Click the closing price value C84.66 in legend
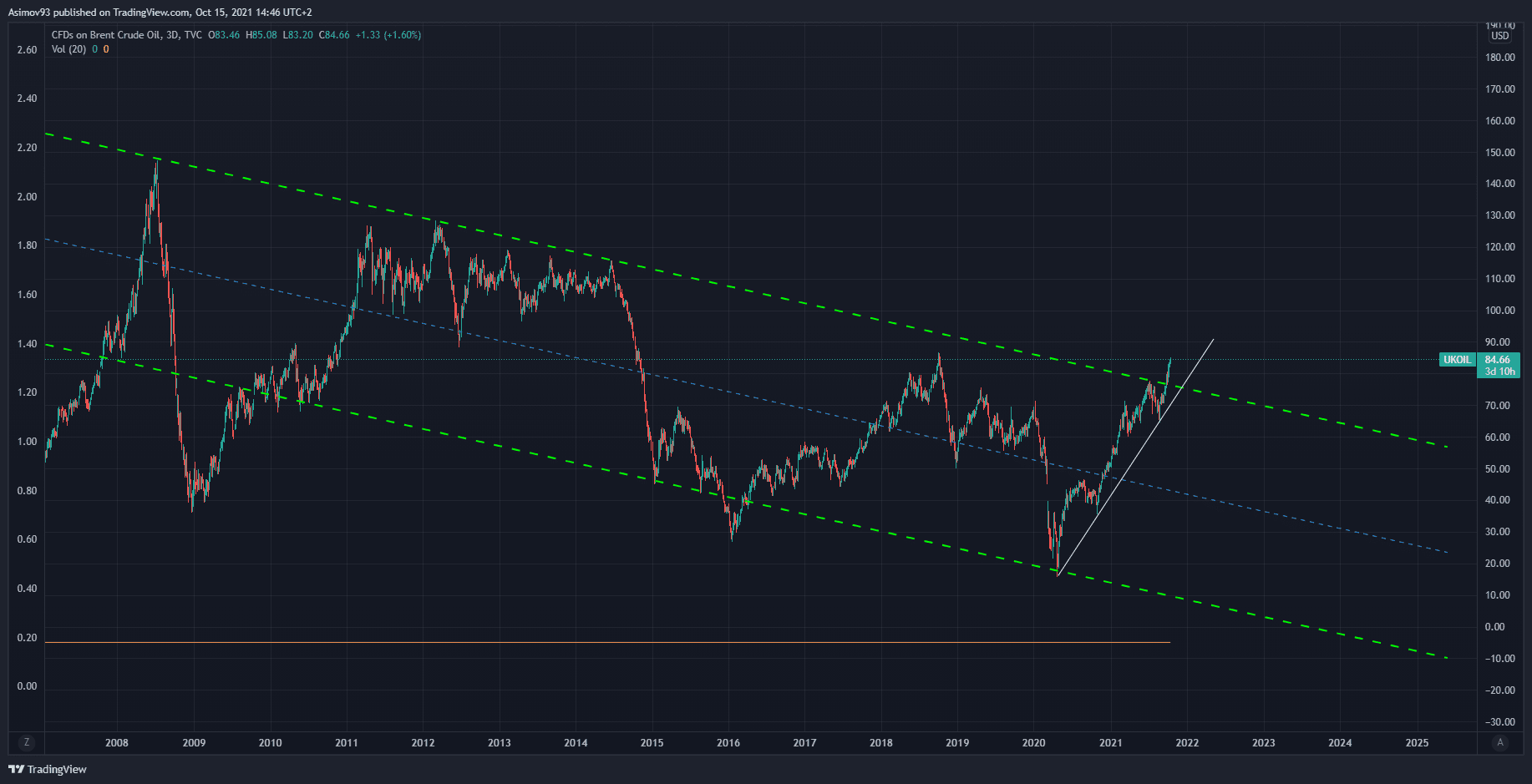Screen dimensions: 1532x784 [334, 35]
